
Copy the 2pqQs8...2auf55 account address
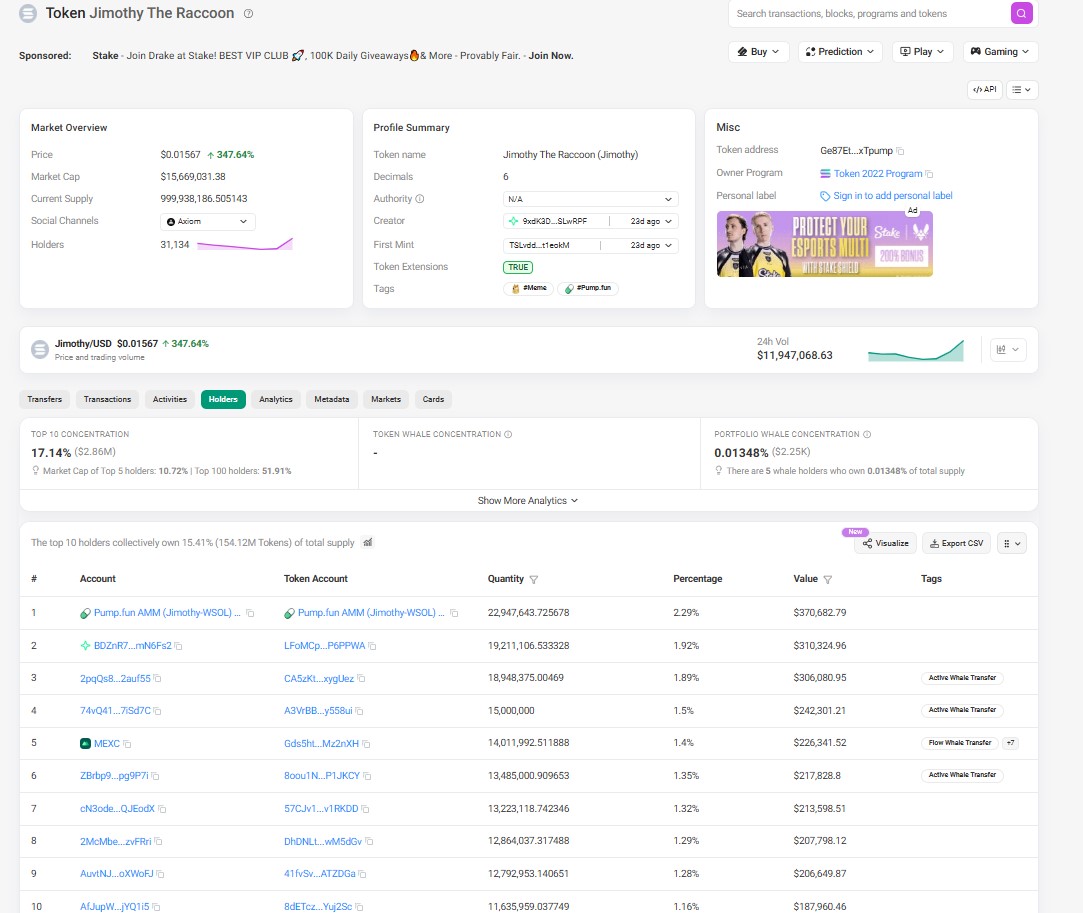click(x=157, y=679)
